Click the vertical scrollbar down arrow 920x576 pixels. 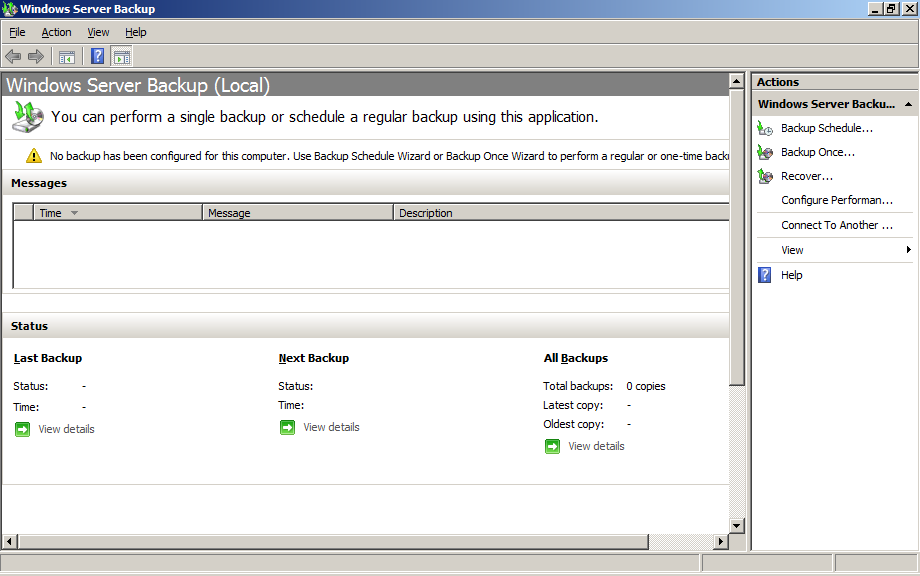click(736, 526)
